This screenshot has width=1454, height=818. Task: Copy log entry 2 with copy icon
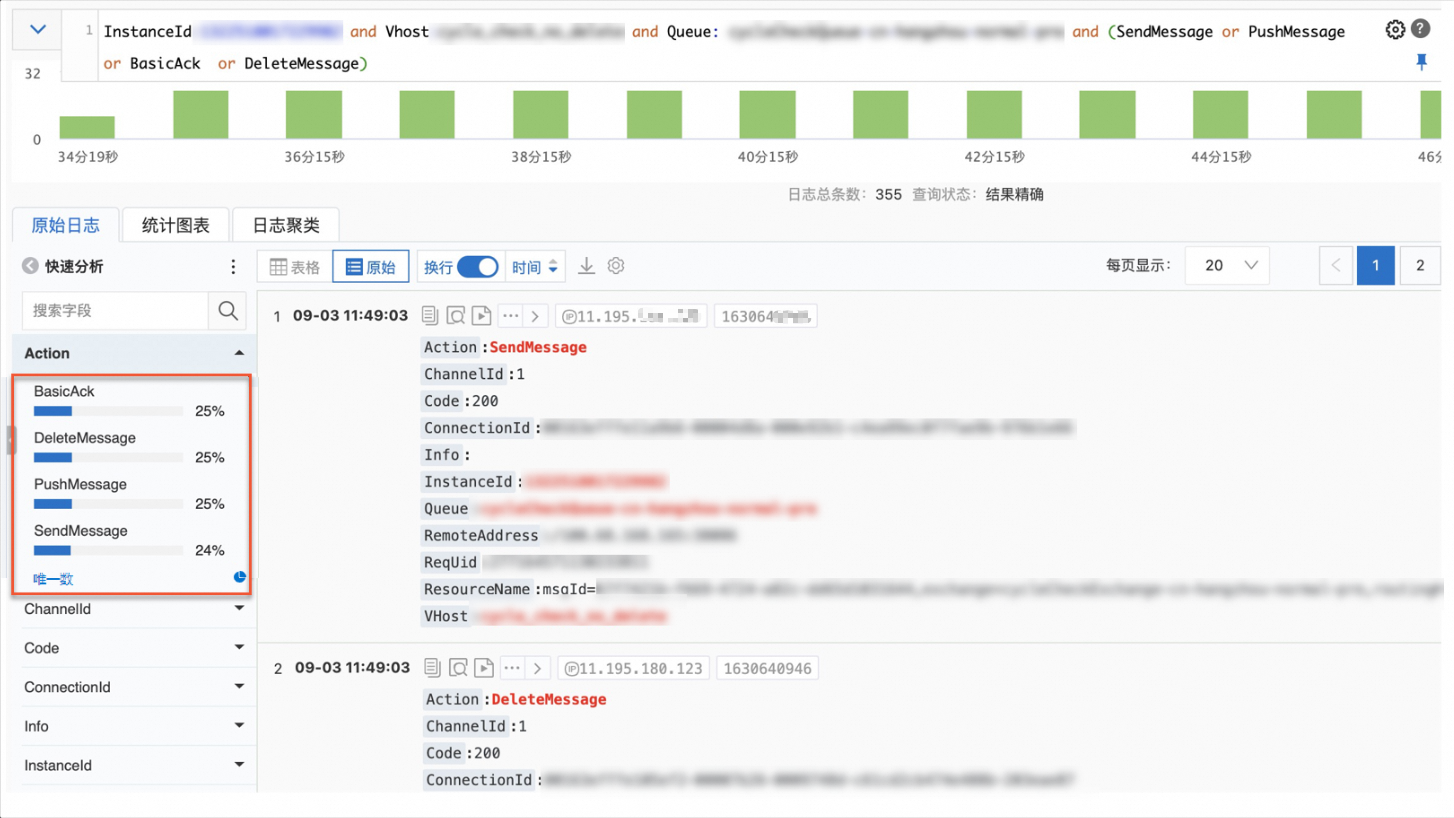pyautogui.click(x=432, y=667)
